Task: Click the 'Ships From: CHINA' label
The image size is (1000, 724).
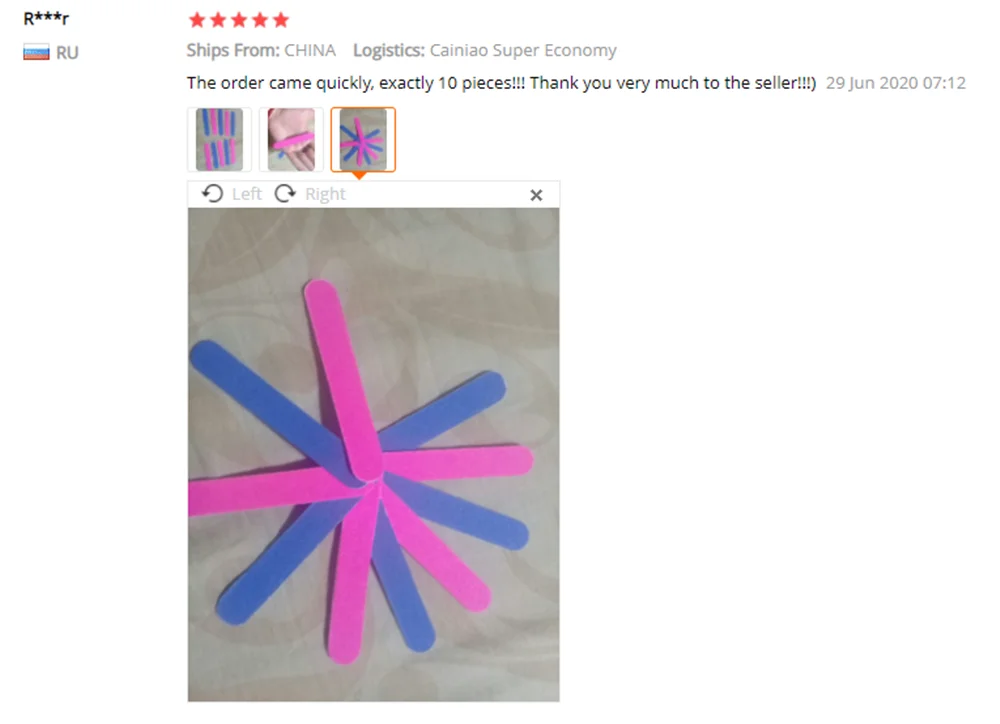Action: pos(261,50)
